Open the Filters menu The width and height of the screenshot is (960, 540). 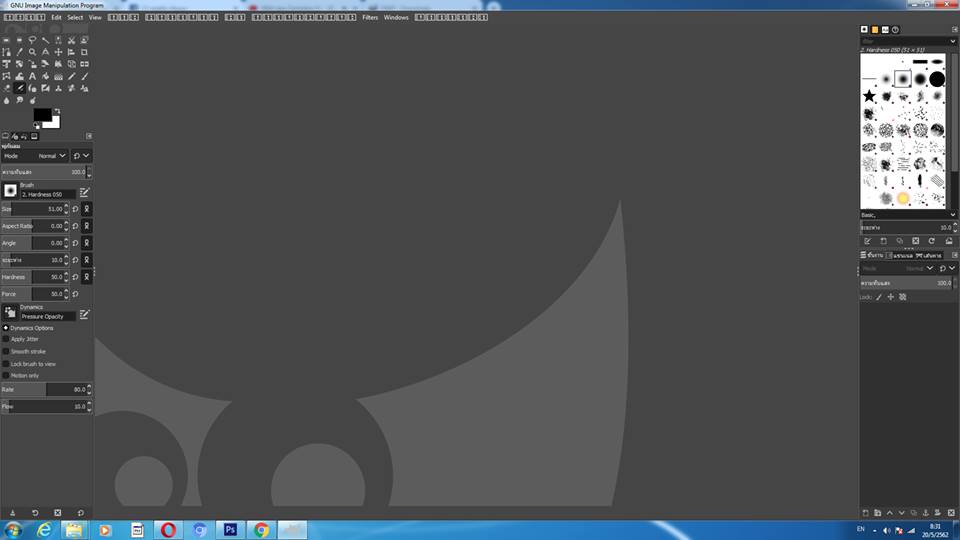click(x=370, y=17)
